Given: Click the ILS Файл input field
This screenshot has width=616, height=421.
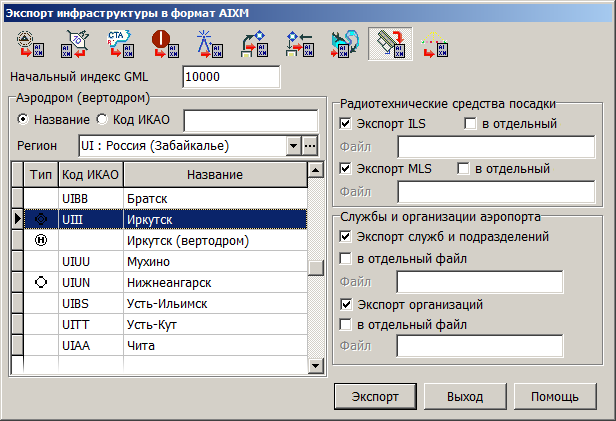Looking at the screenshot, I should (x=496, y=147).
